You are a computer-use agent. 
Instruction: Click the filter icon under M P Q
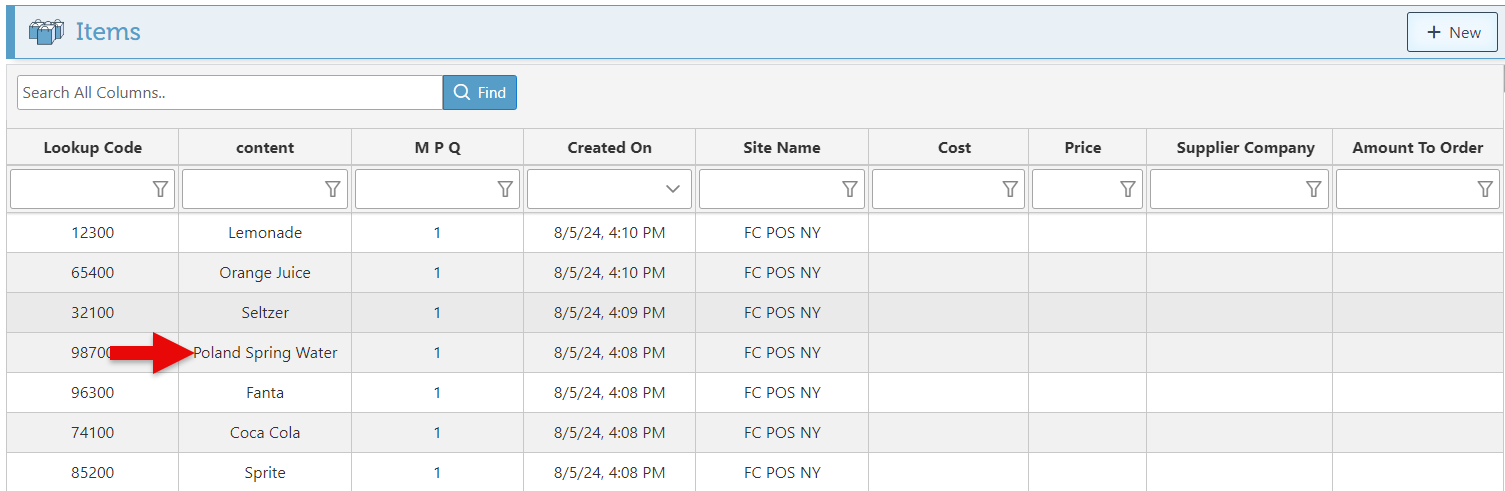(x=505, y=189)
